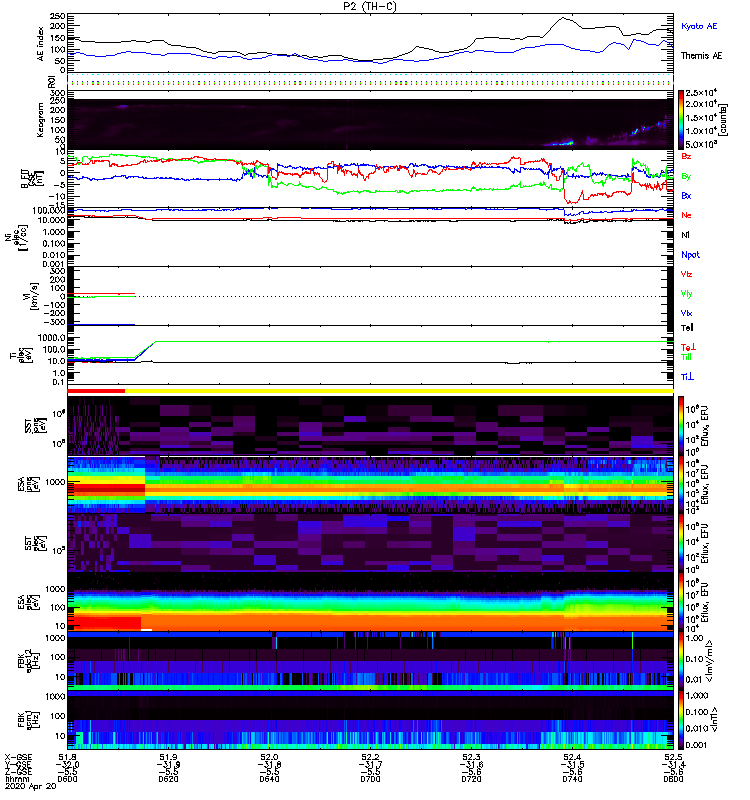Select the P2 (TH-C) plot title

click(x=370, y=6)
